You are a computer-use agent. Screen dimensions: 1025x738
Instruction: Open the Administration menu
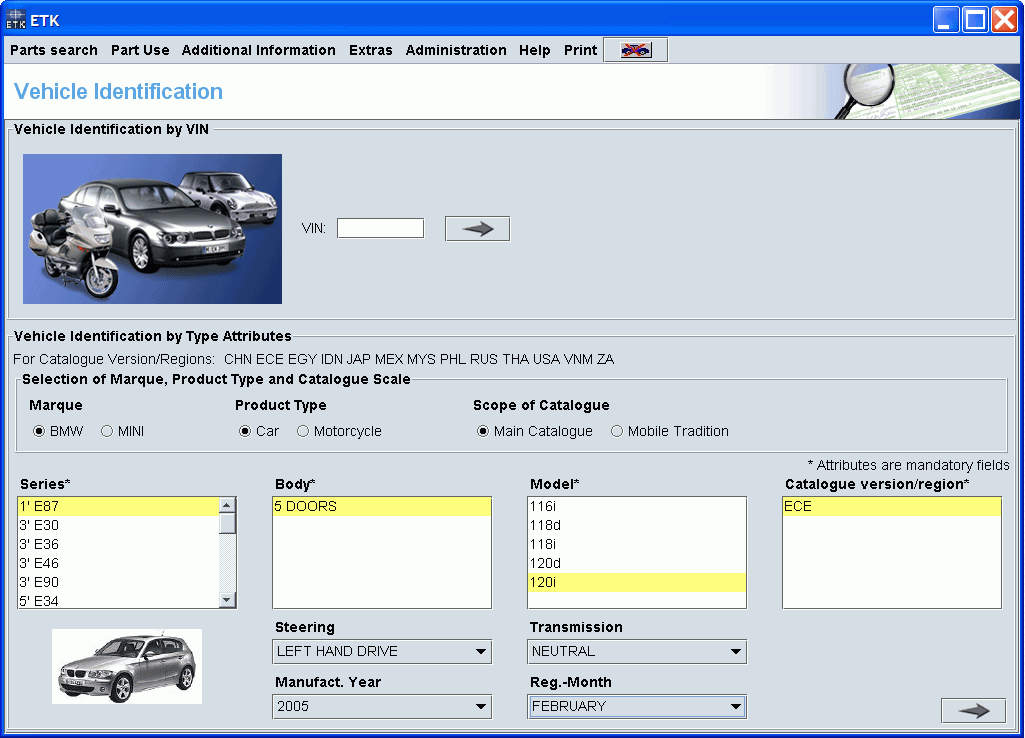(x=456, y=50)
